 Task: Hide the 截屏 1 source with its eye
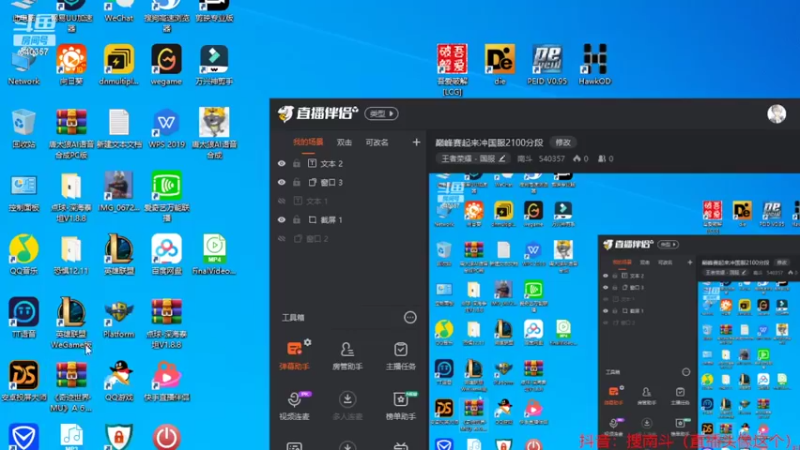[x=282, y=219]
